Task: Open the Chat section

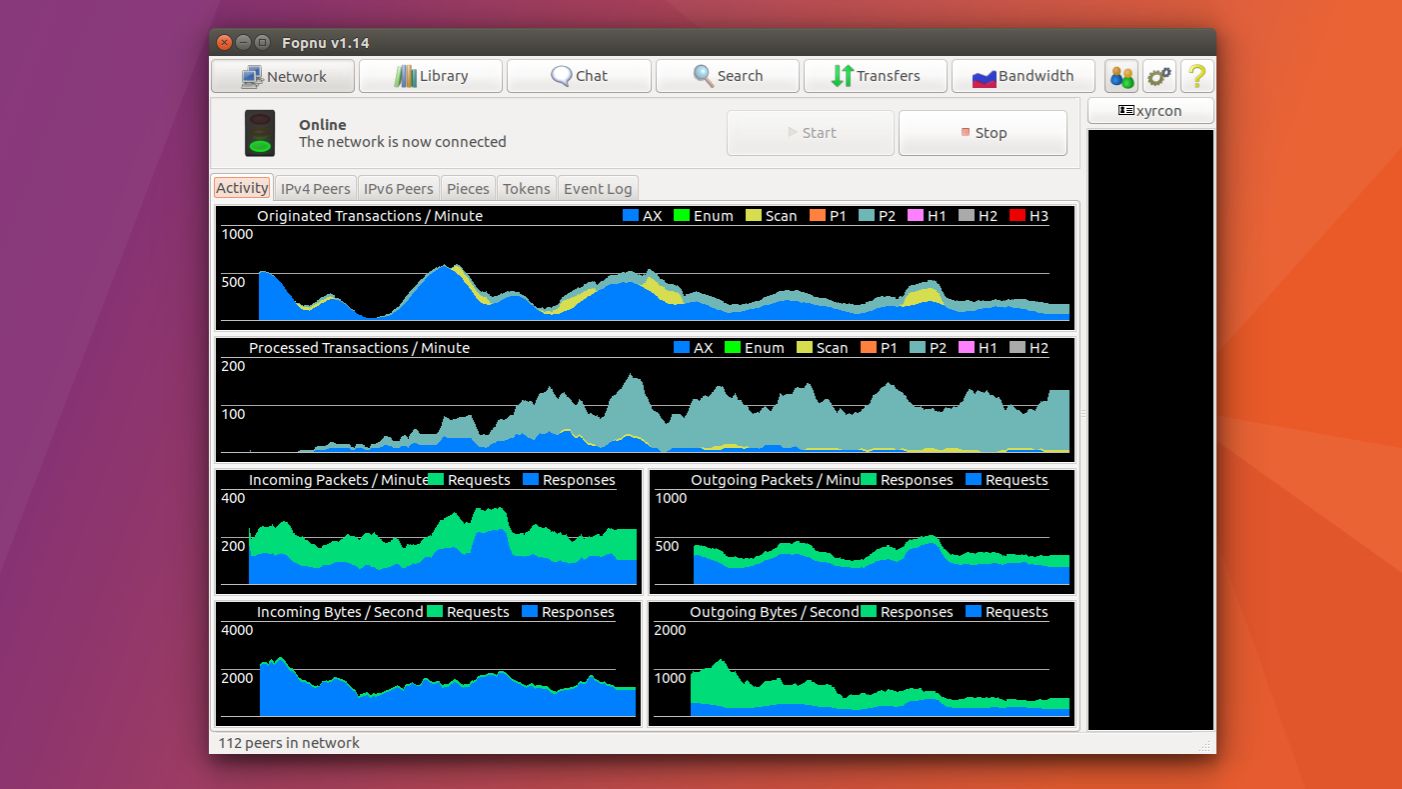Action: pyautogui.click(x=579, y=76)
